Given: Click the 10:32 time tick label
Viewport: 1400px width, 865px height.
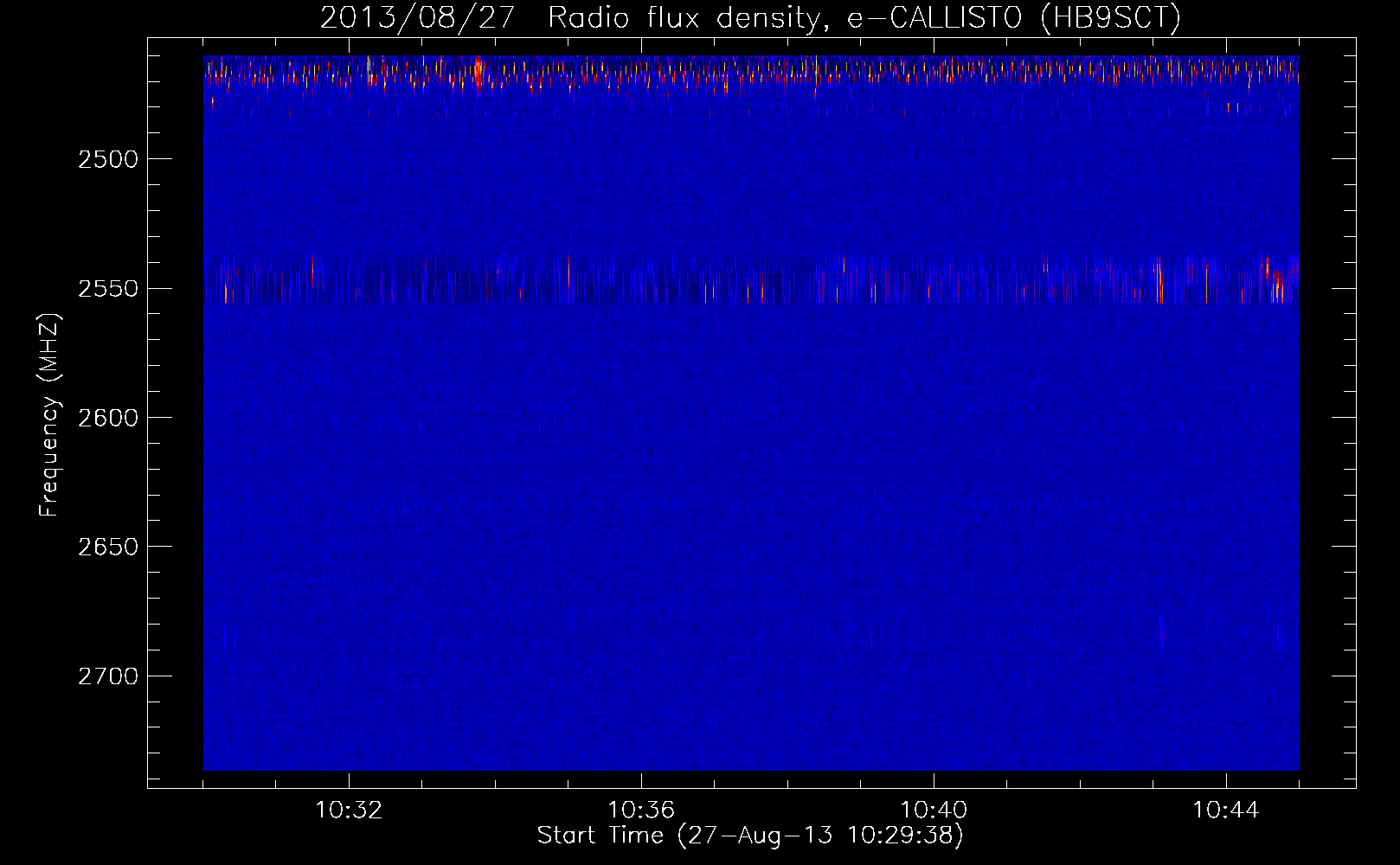Looking at the screenshot, I should click(349, 811).
